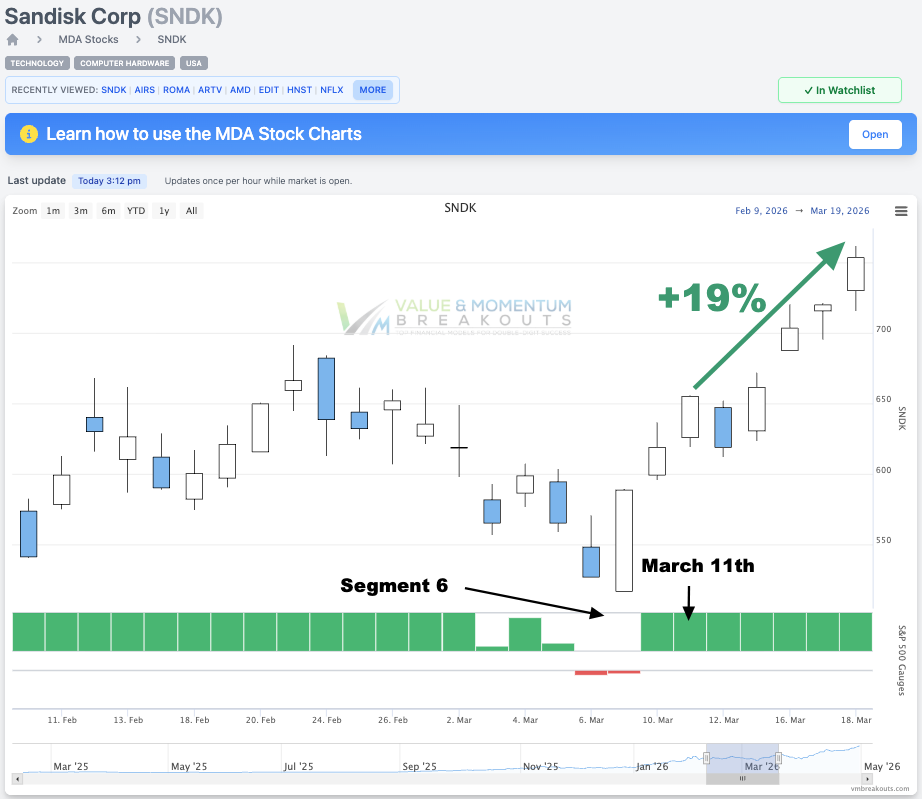The image size is (922, 799).
Task: Click the tall white candlestick near 9 March
Action: point(624,540)
